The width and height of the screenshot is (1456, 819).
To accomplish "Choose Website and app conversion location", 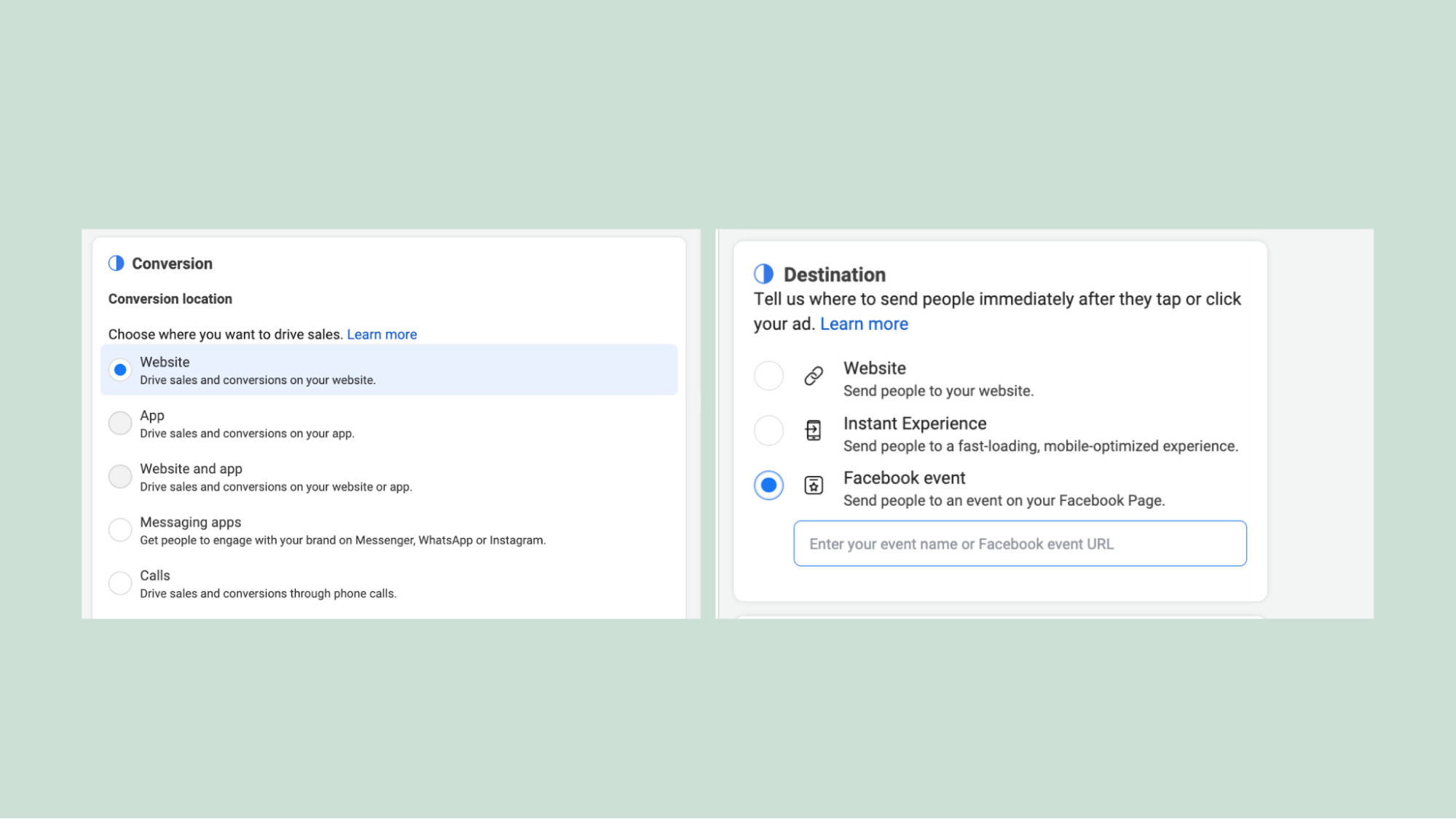I will pos(119,476).
